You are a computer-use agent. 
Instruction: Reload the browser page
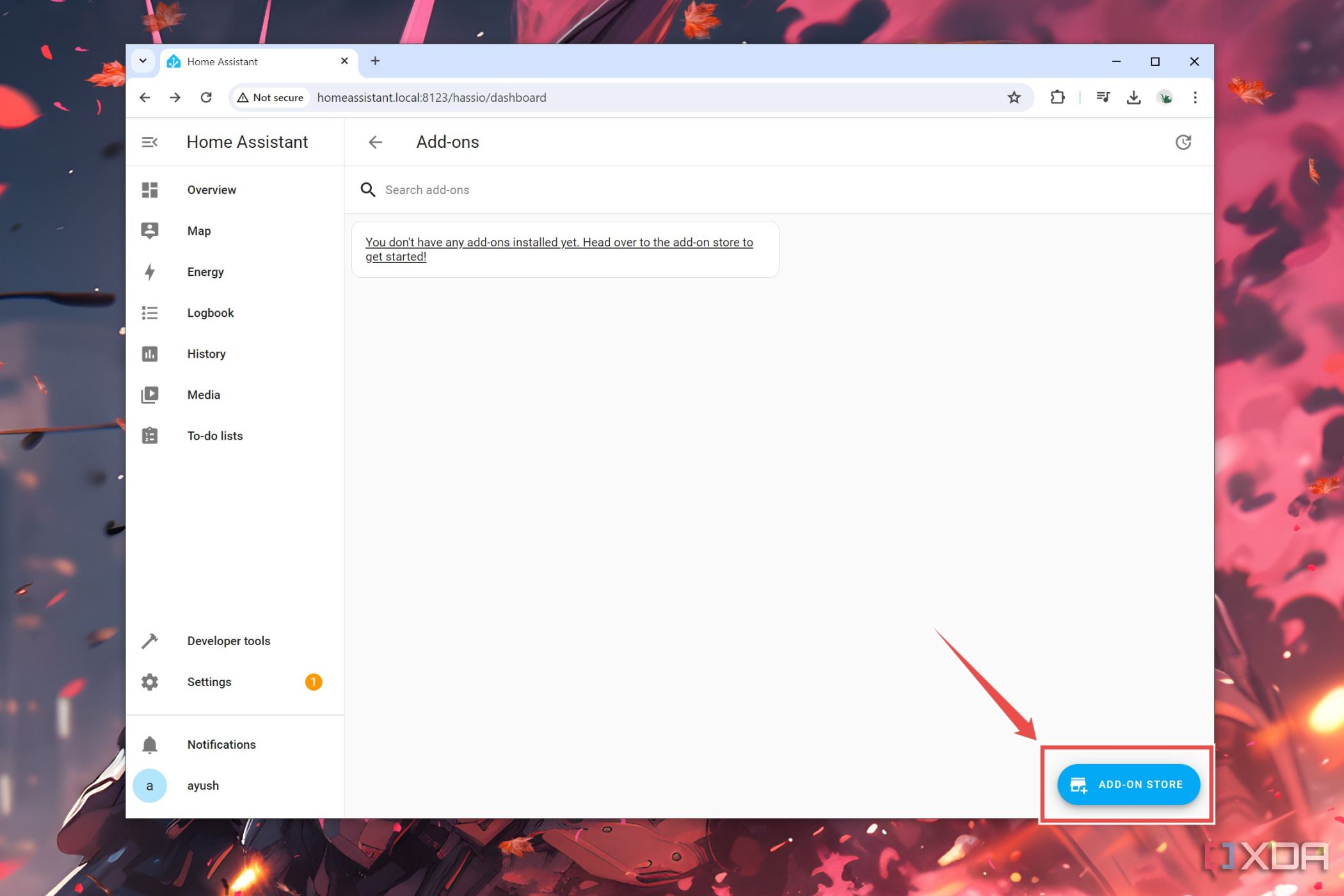[206, 97]
